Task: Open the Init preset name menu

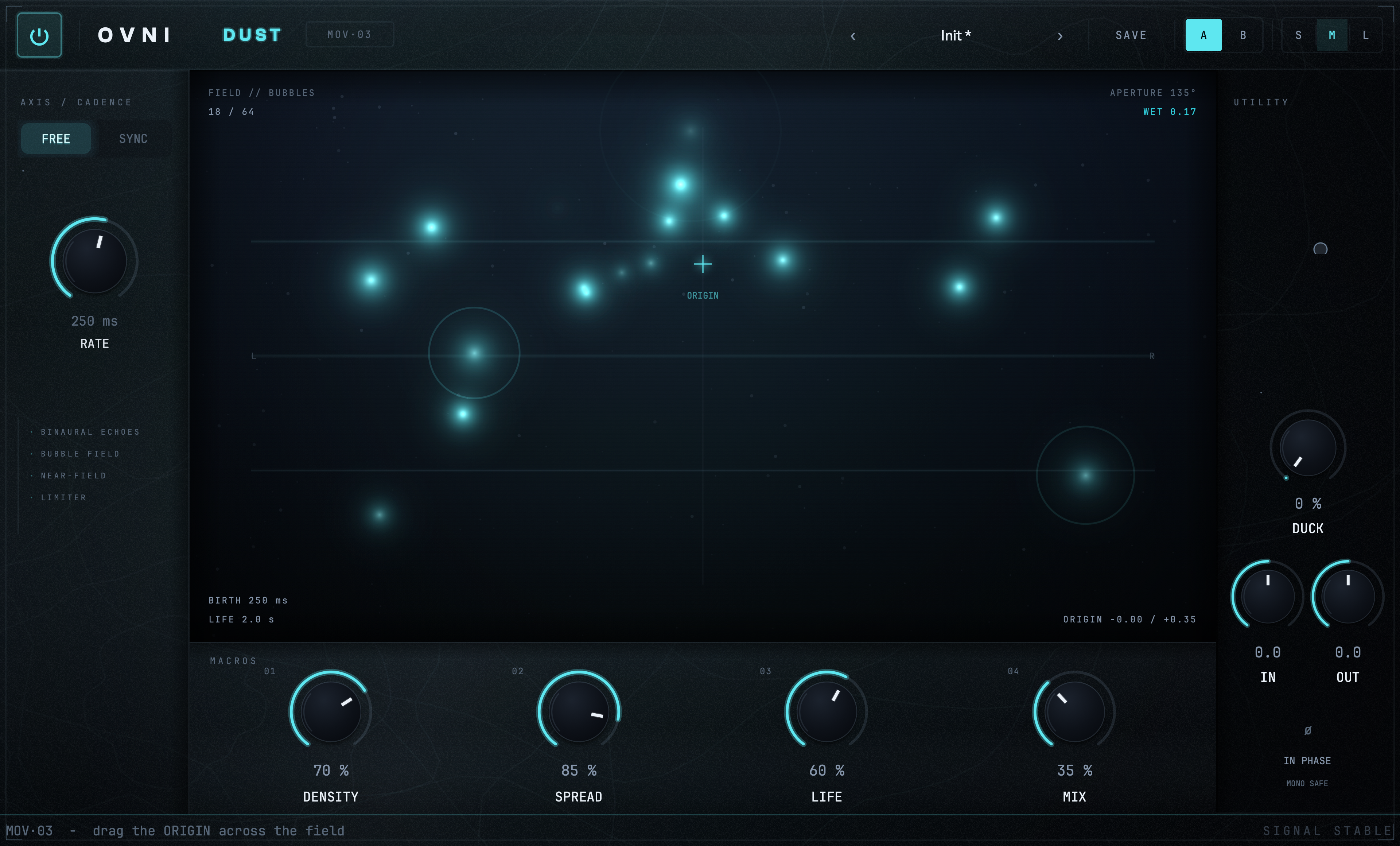Action: click(956, 36)
